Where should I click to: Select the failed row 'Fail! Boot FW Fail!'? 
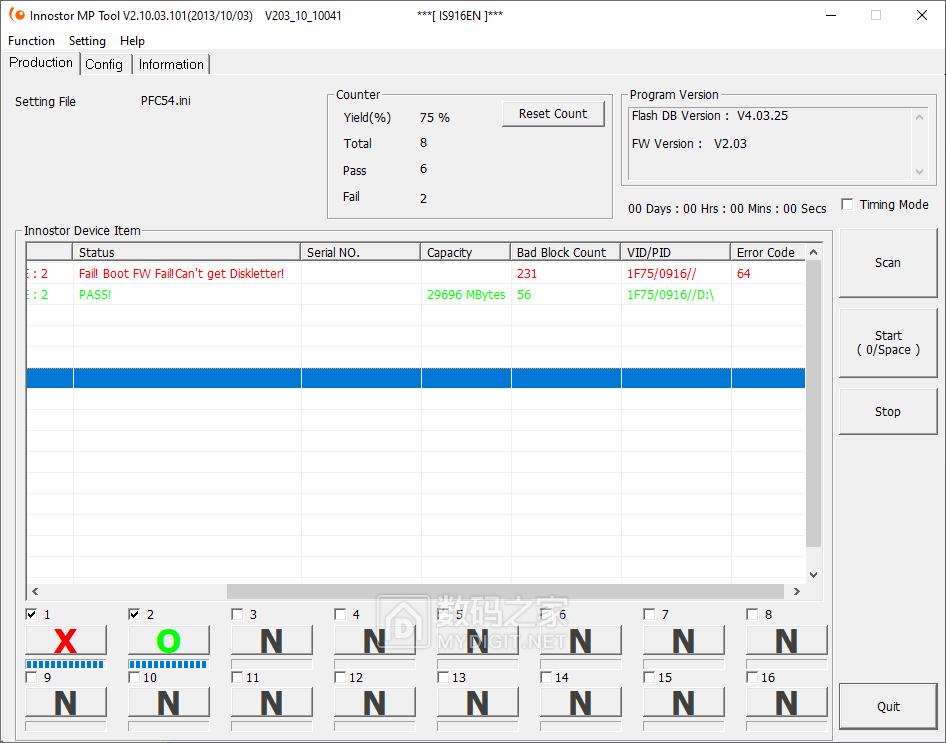(416, 273)
